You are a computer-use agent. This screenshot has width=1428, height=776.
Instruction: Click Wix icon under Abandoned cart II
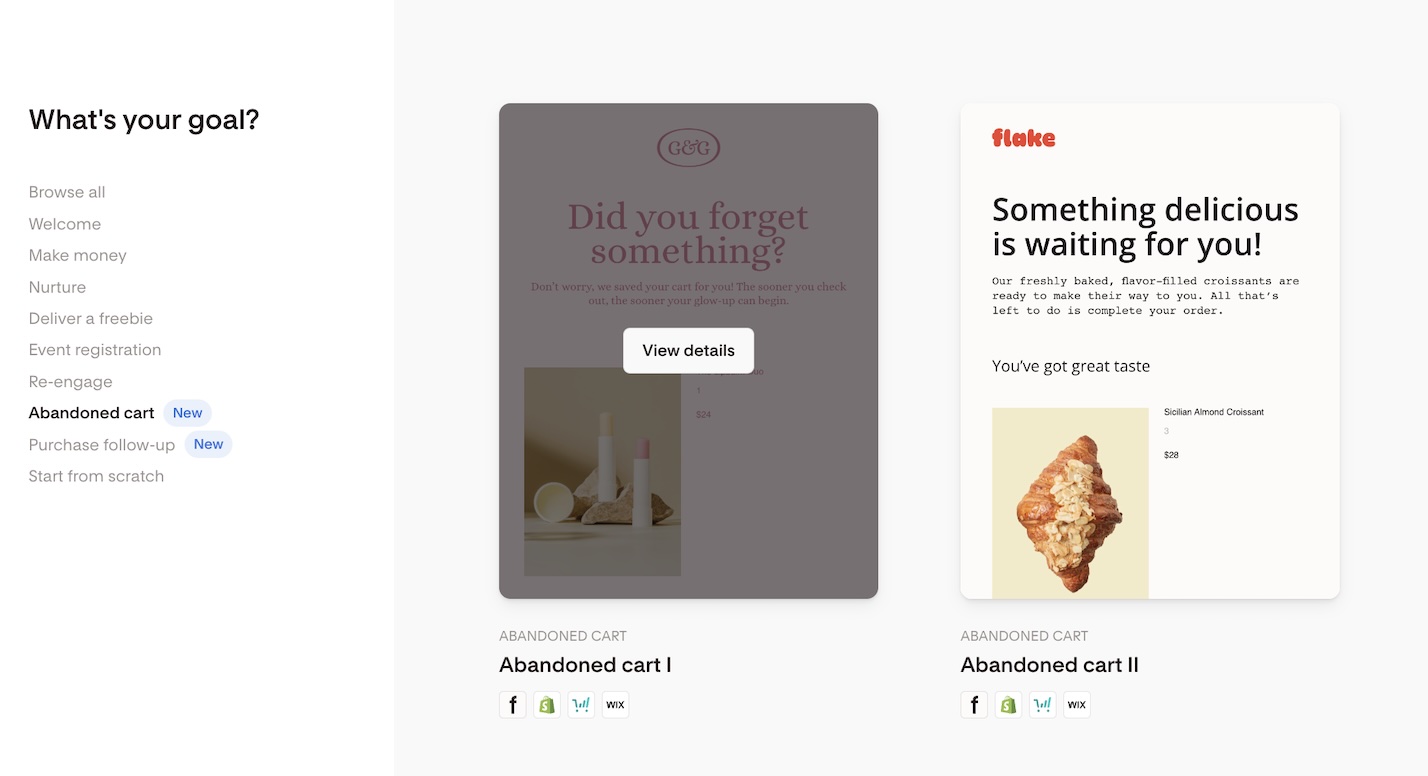point(1076,705)
